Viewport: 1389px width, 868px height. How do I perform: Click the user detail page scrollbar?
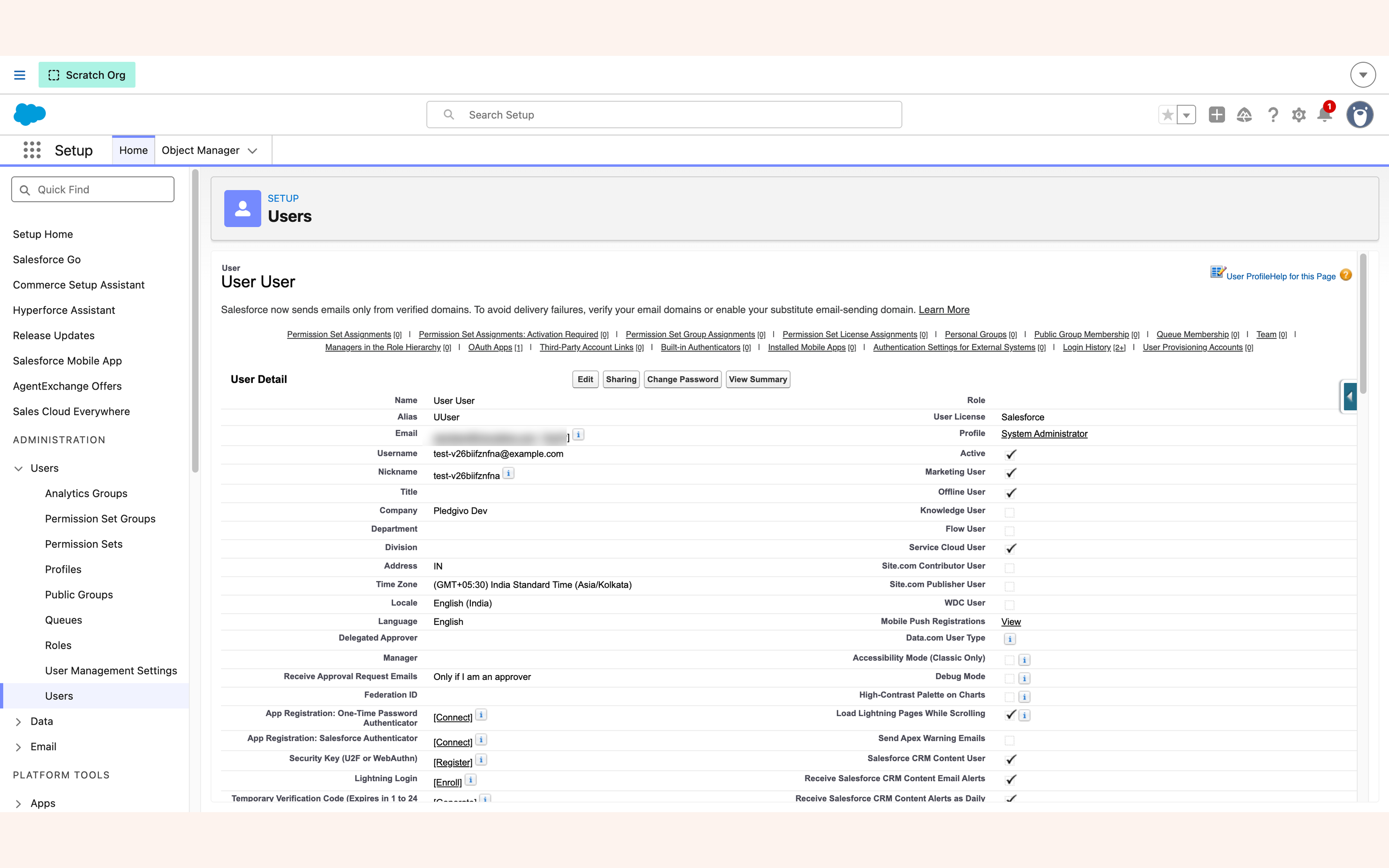point(1362,325)
